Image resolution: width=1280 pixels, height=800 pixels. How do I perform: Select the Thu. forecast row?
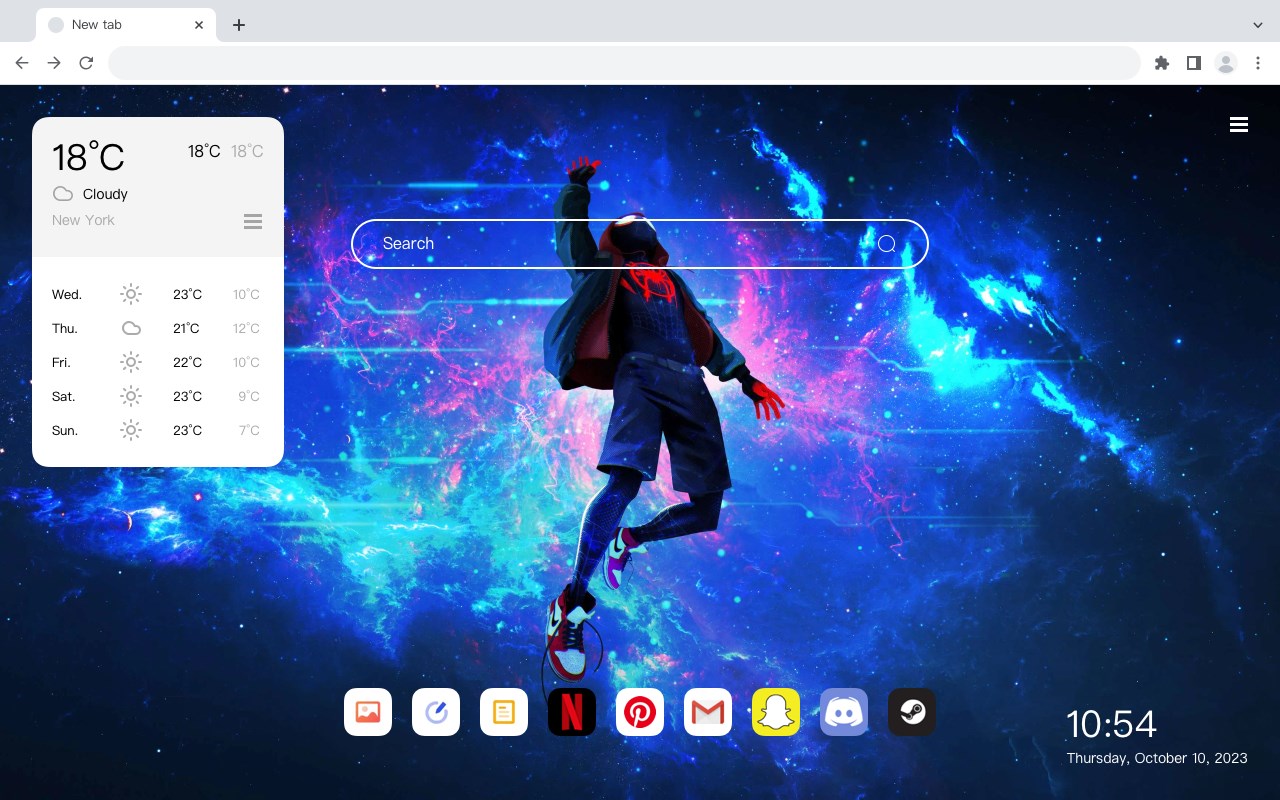point(158,328)
